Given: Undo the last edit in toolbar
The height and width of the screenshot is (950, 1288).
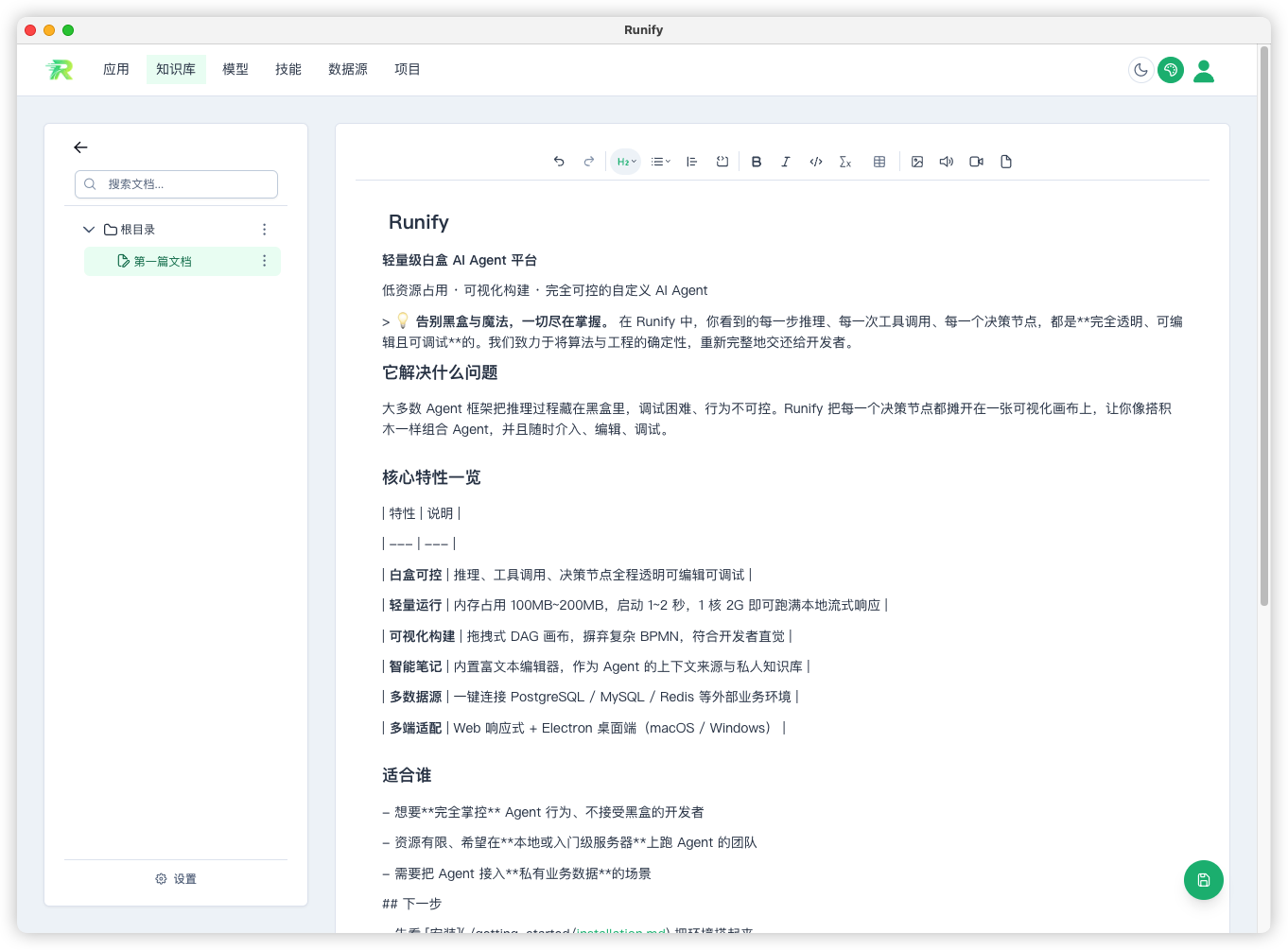Looking at the screenshot, I should point(559,162).
